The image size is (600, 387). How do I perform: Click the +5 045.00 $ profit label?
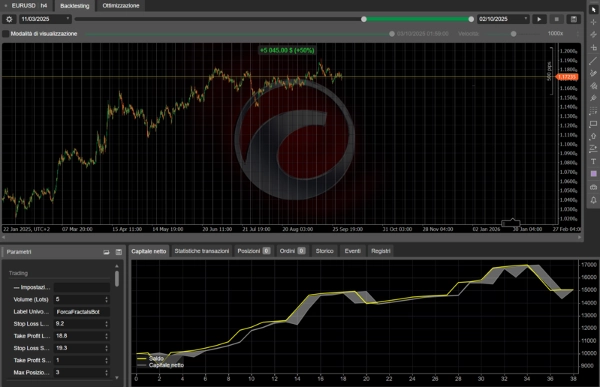click(287, 50)
